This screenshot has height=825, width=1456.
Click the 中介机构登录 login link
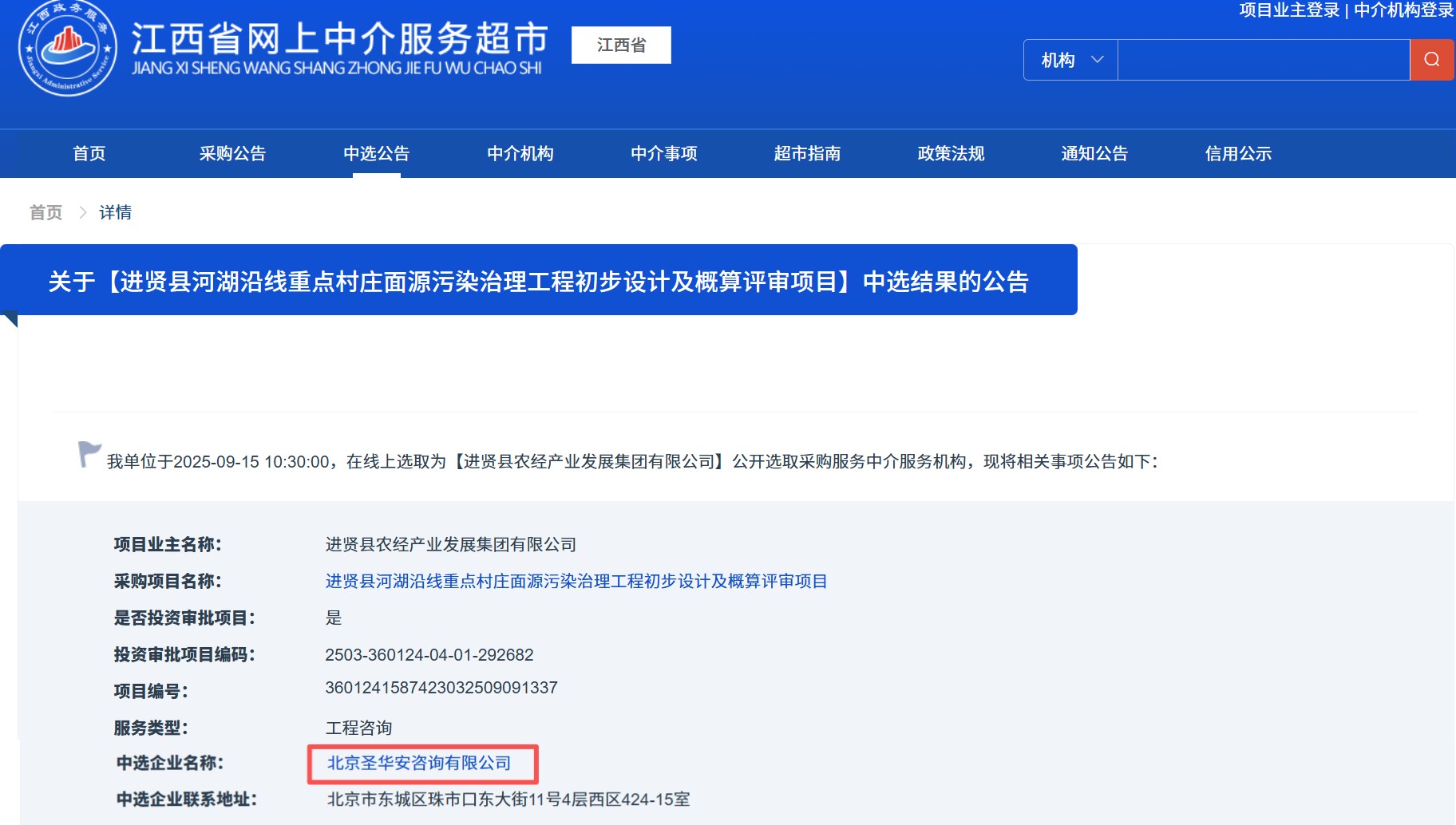pos(1403,10)
